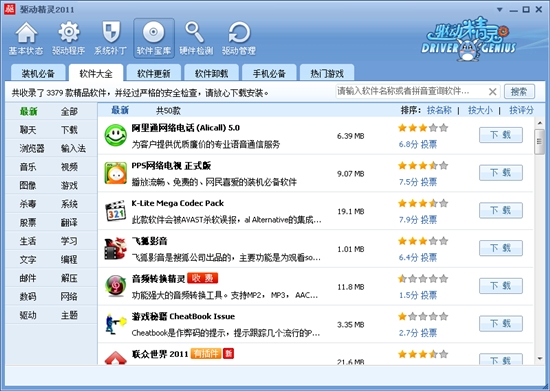This screenshot has width=550, height=391.
Task: Click the K-Lite Mega Codec Pack icon
Action: pos(115,211)
